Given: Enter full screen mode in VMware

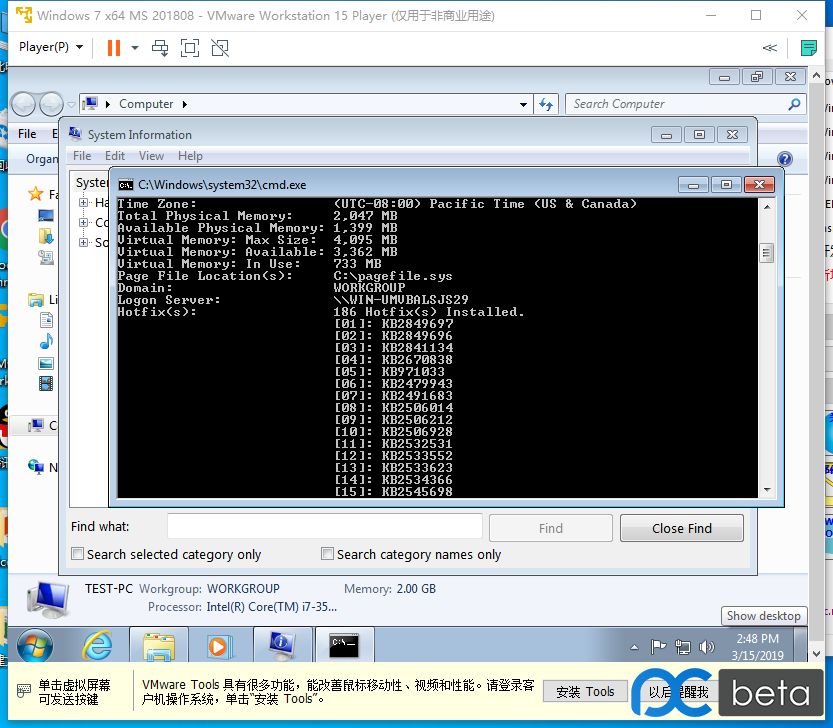Looking at the screenshot, I should pyautogui.click(x=187, y=47).
